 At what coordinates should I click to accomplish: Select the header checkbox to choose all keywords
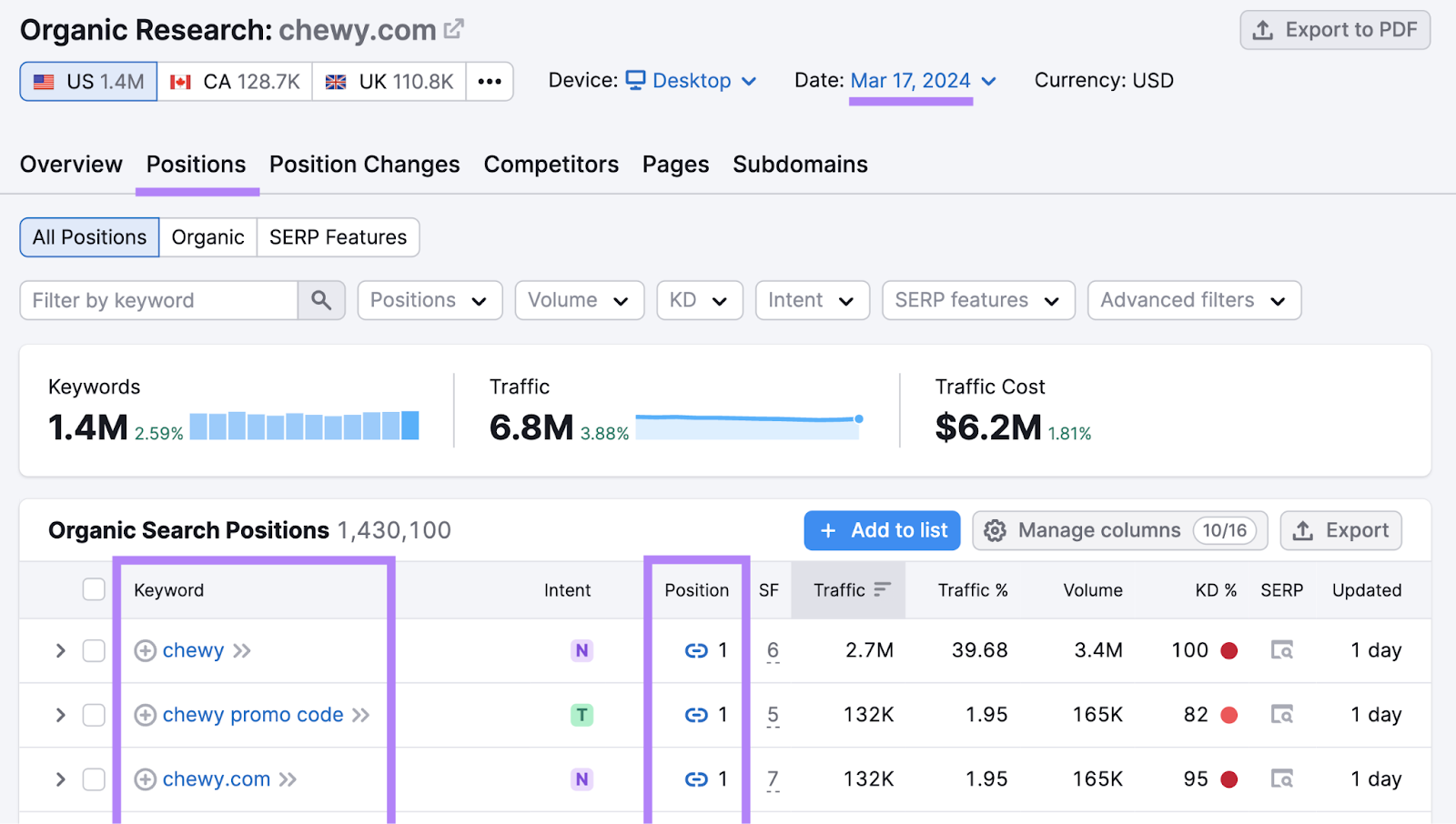93,588
